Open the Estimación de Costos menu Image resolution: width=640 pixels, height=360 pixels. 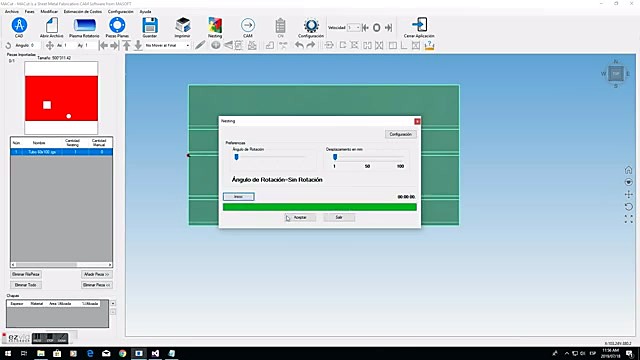coord(83,11)
